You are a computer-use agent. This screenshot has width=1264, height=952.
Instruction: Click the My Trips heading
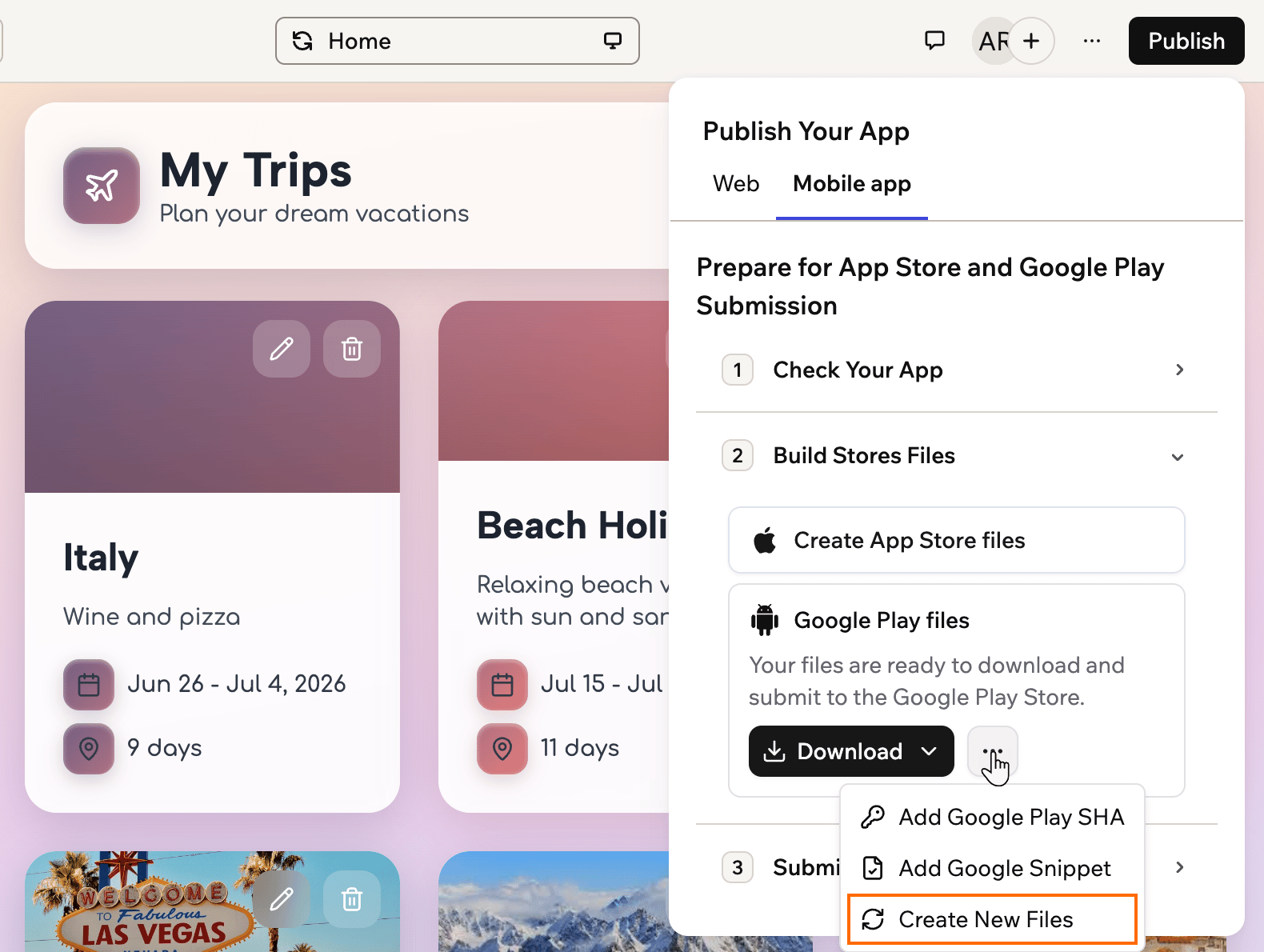pos(256,170)
